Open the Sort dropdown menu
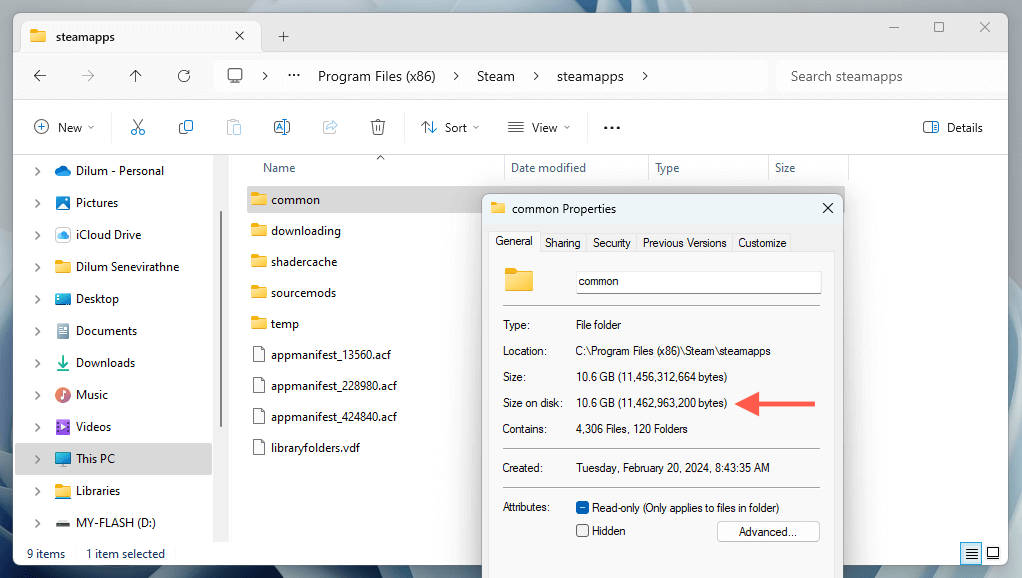This screenshot has width=1022, height=578. 450,128
